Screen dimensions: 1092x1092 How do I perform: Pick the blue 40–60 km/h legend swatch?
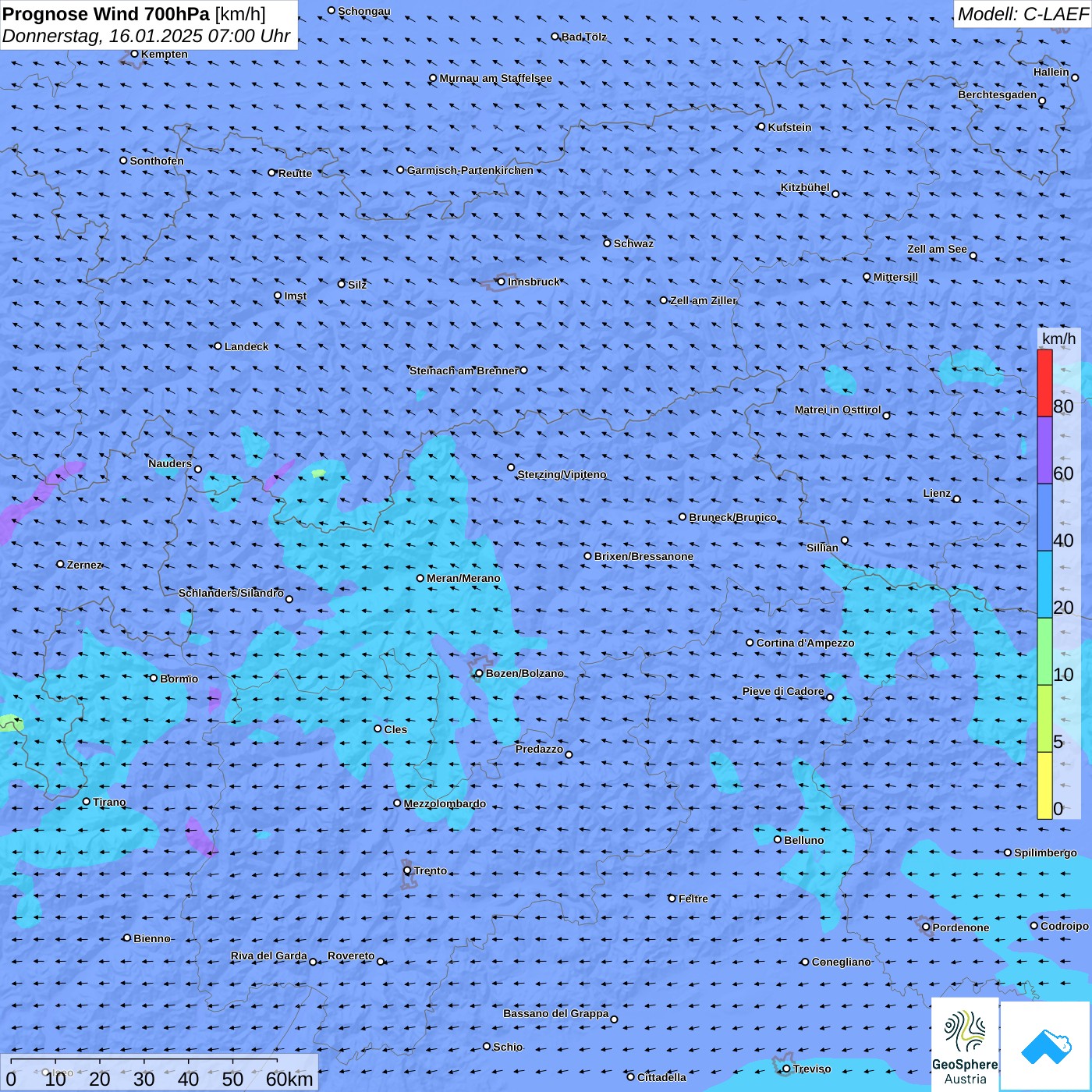1044,517
